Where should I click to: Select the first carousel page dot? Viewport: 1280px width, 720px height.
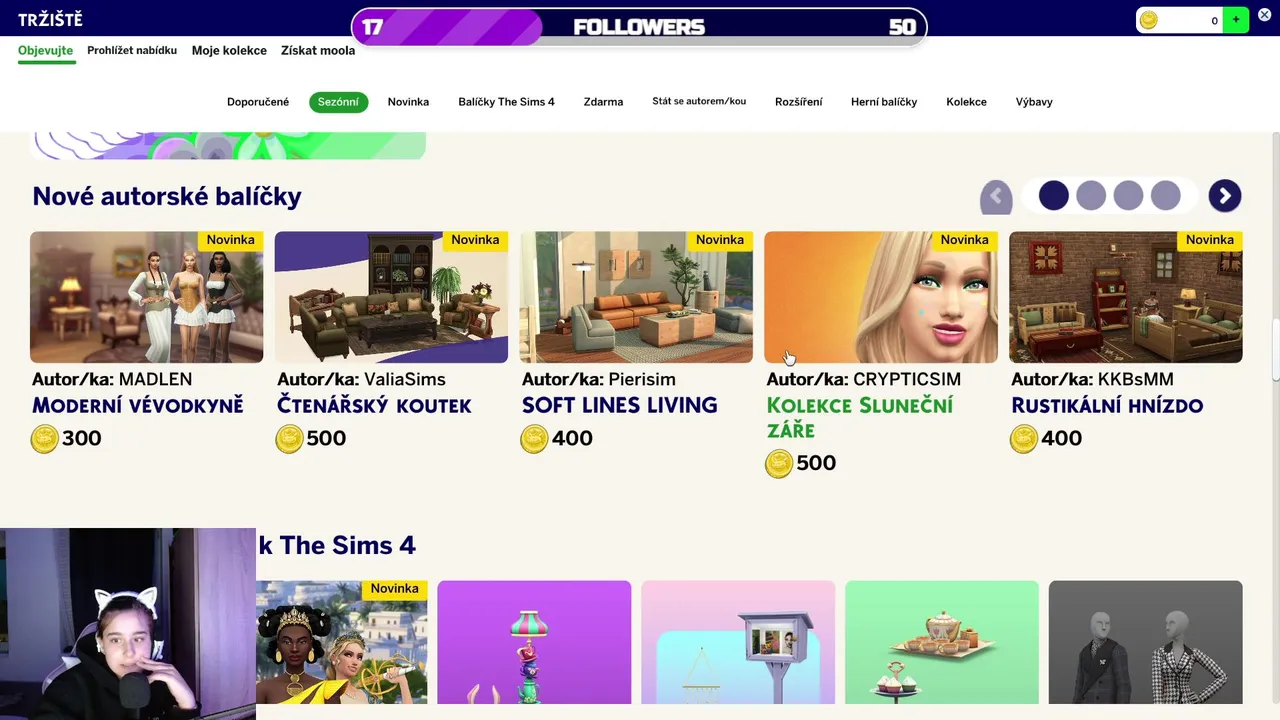(1053, 195)
